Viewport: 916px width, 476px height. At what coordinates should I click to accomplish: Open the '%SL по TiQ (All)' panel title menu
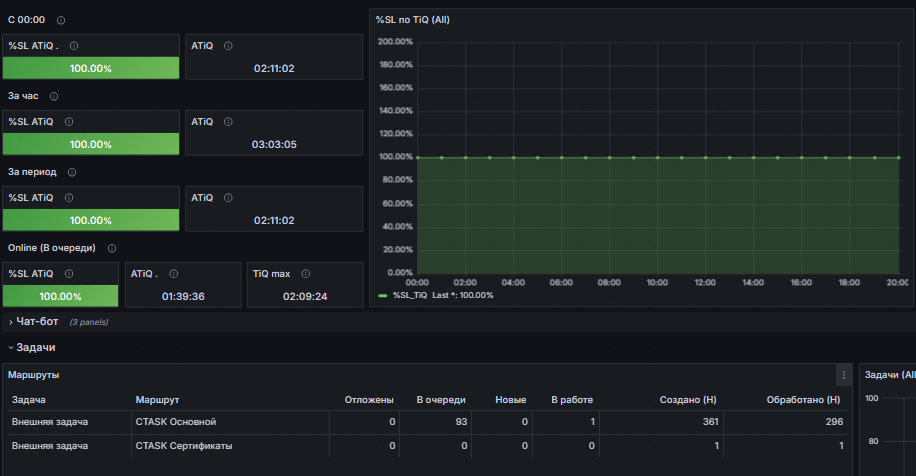tap(412, 20)
